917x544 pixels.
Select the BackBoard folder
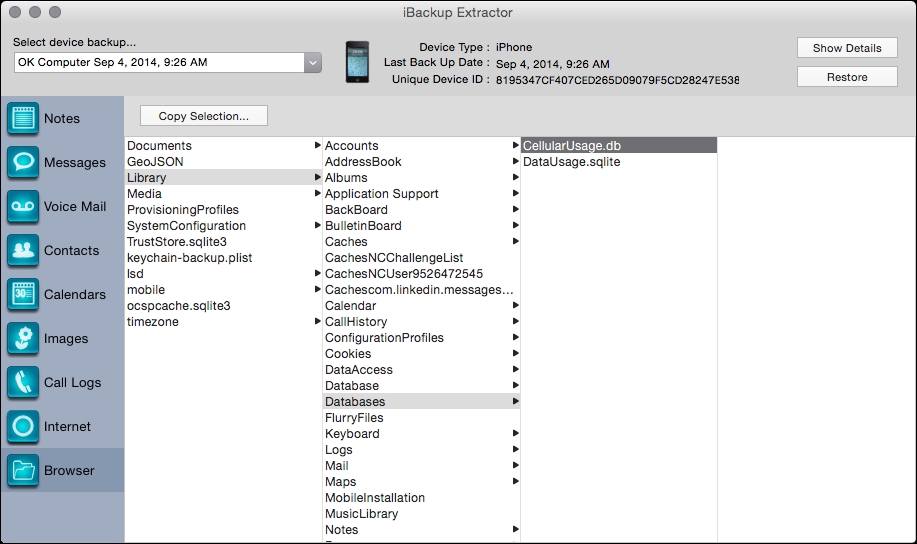coord(356,209)
